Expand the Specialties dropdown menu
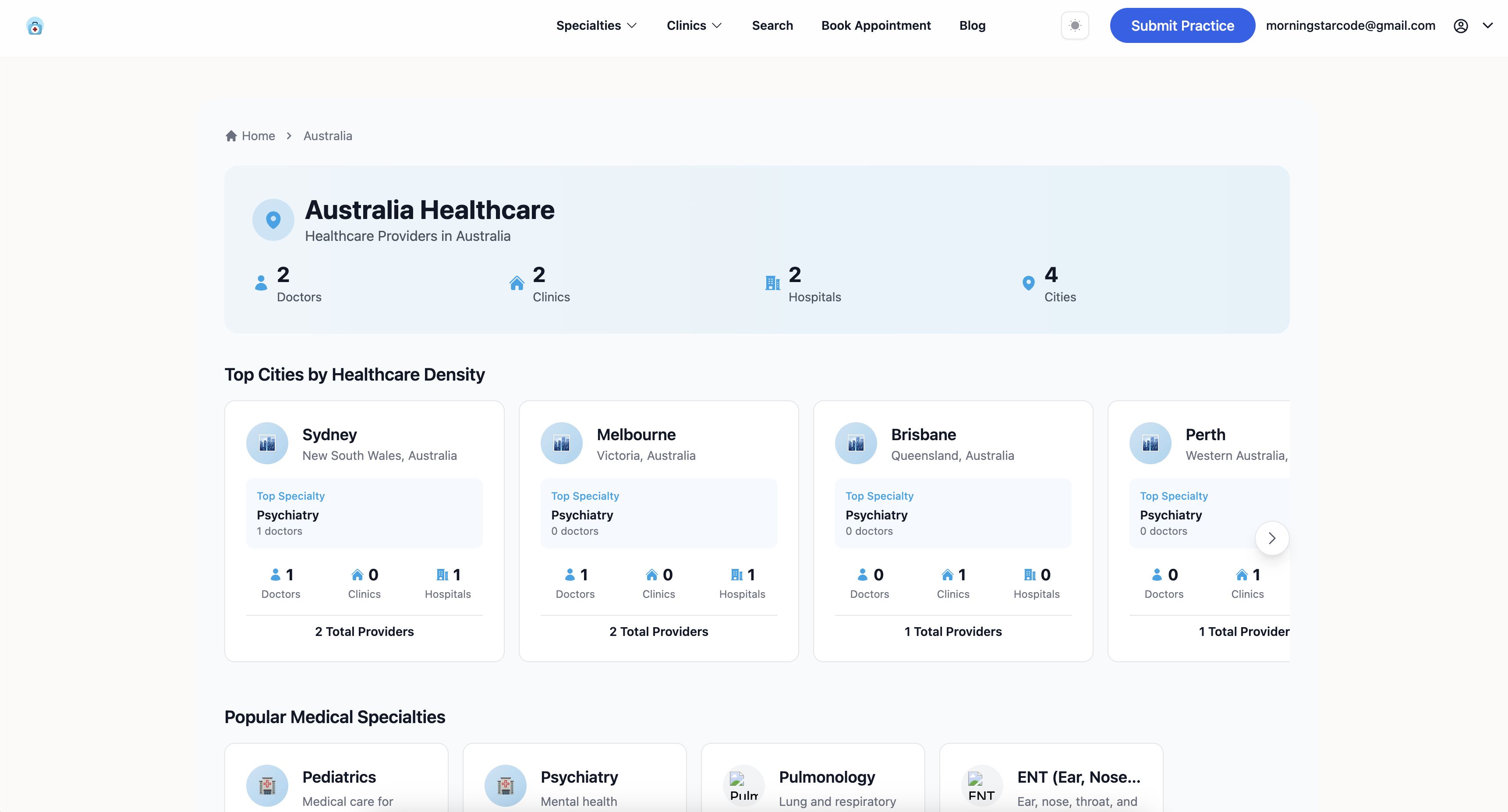The height and width of the screenshot is (812, 1508). coord(596,26)
